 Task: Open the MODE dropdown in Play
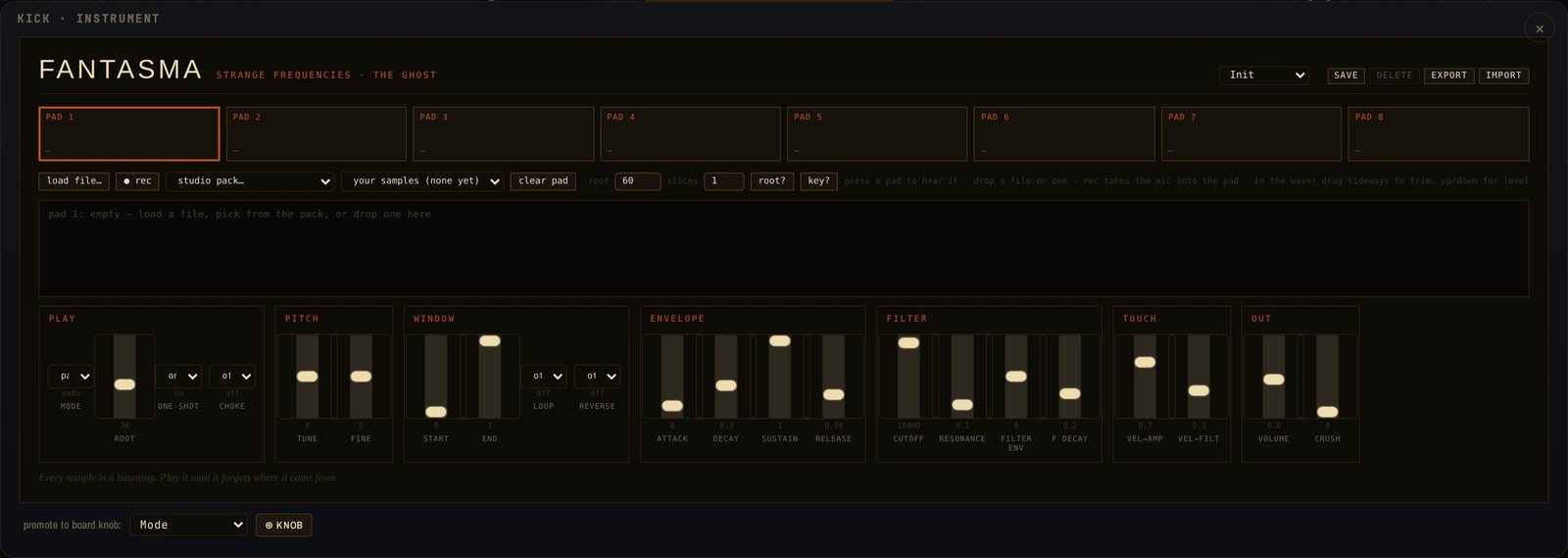pos(71,376)
